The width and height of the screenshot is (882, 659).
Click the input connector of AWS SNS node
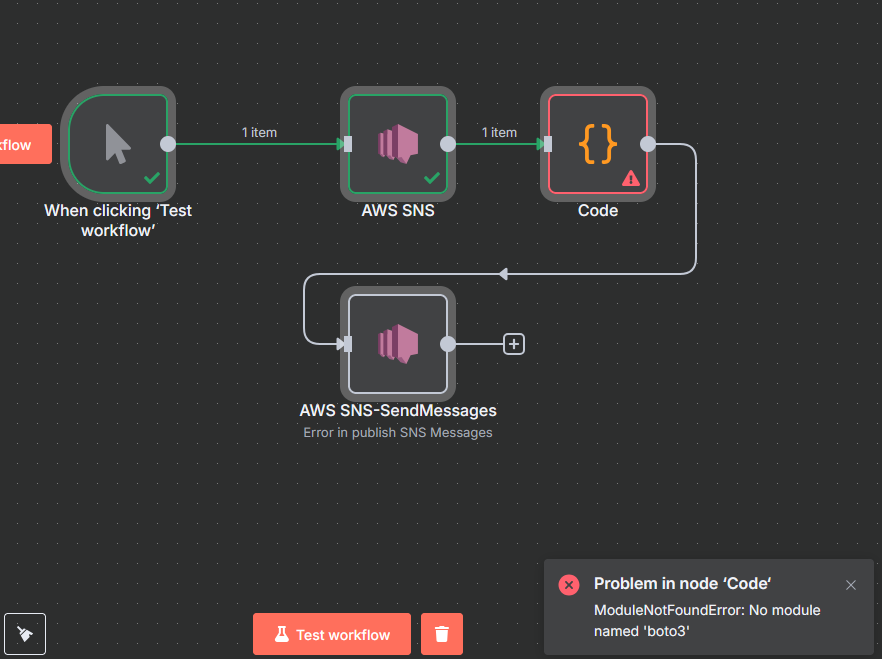point(348,144)
